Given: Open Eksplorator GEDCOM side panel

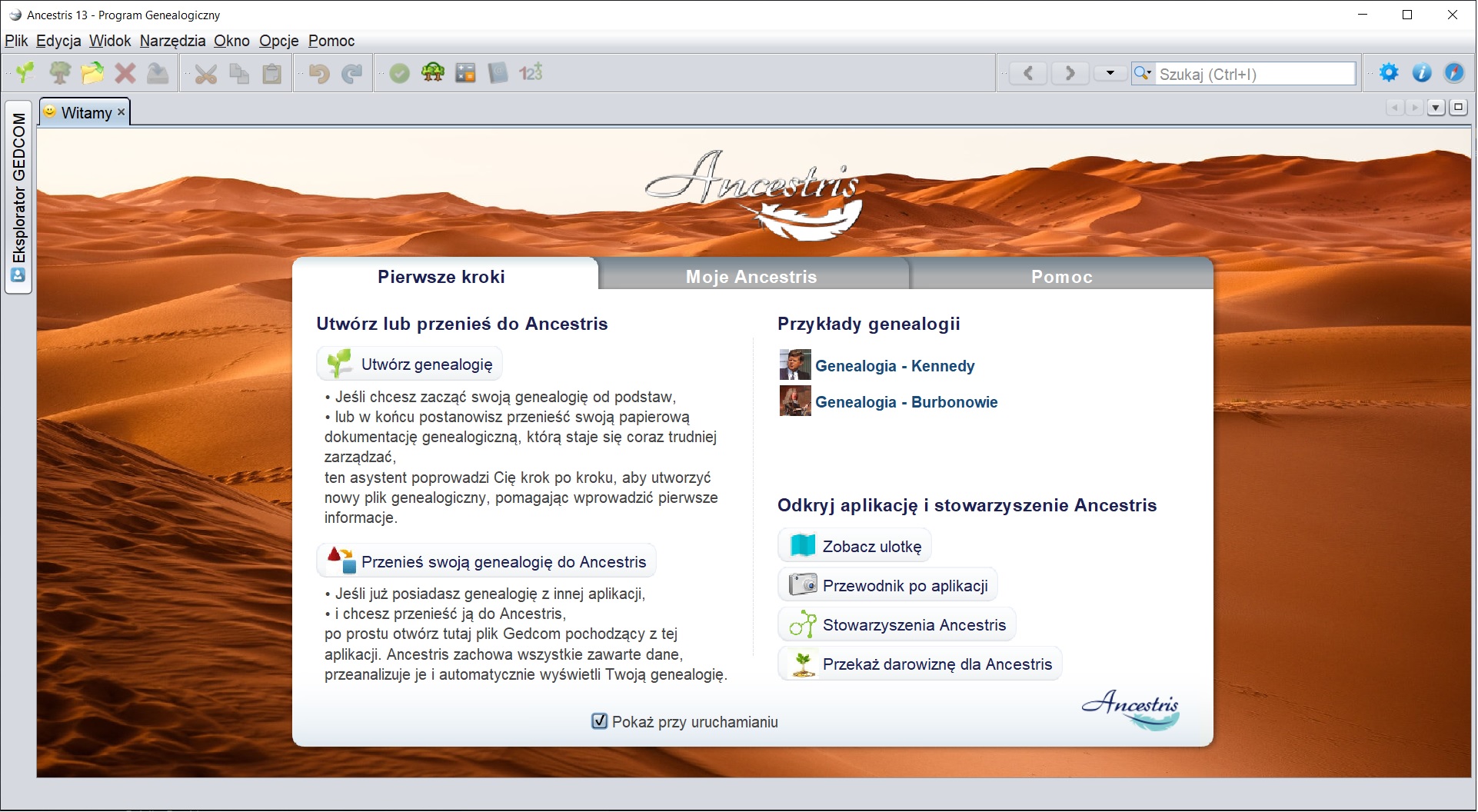Looking at the screenshot, I should pos(18,197).
